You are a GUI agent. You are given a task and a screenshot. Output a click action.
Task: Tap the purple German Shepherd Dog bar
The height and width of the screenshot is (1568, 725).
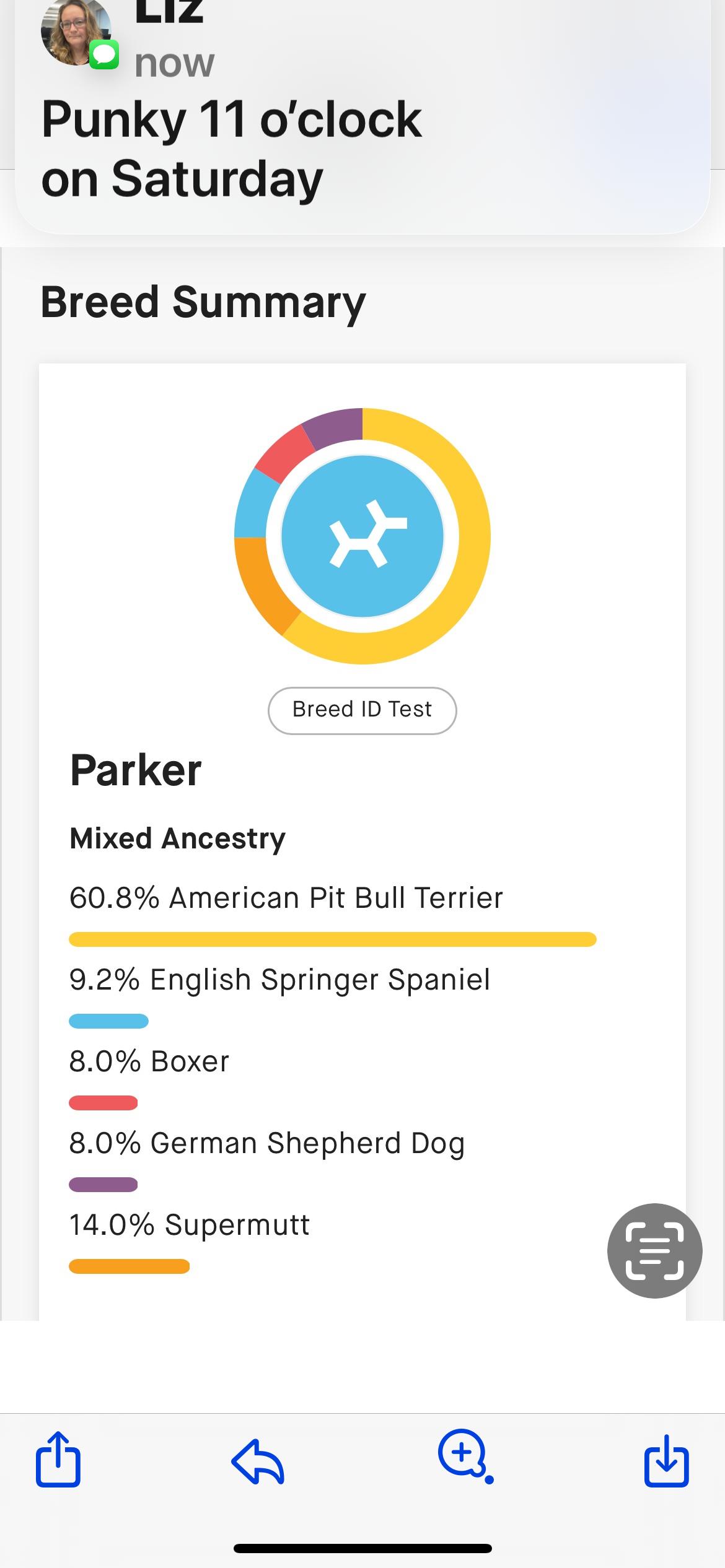pyautogui.click(x=103, y=1185)
